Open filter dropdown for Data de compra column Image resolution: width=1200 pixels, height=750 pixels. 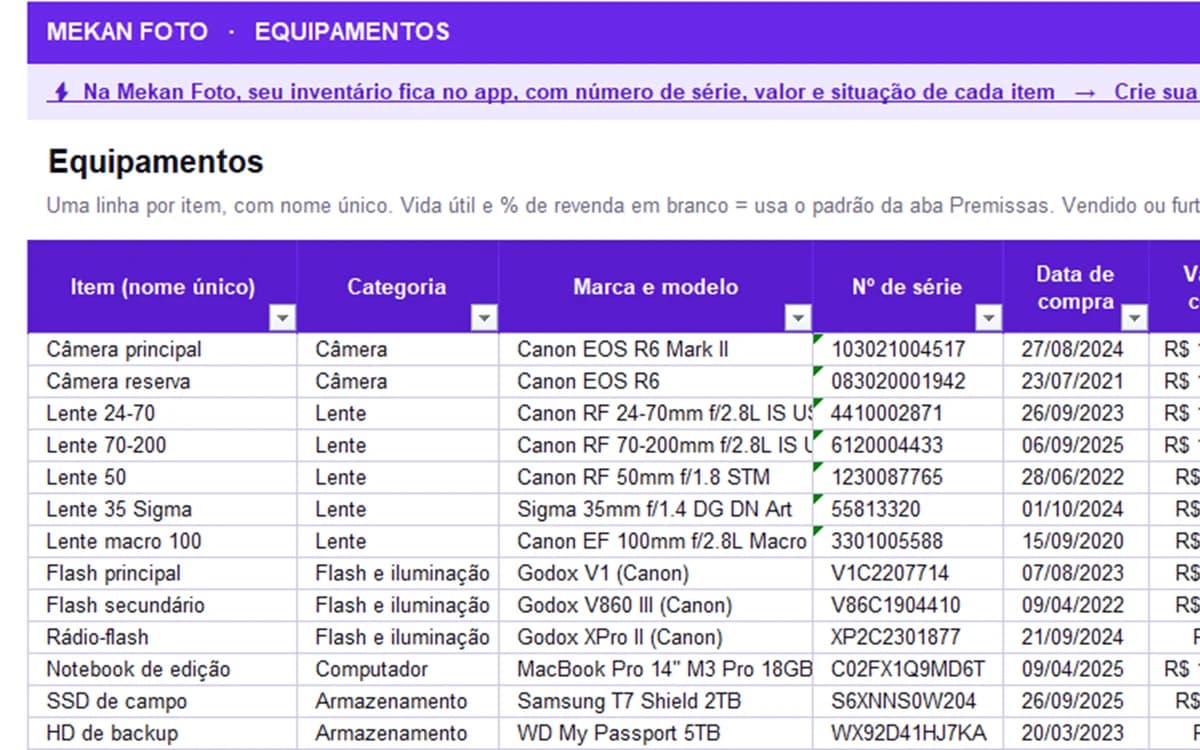1135,318
